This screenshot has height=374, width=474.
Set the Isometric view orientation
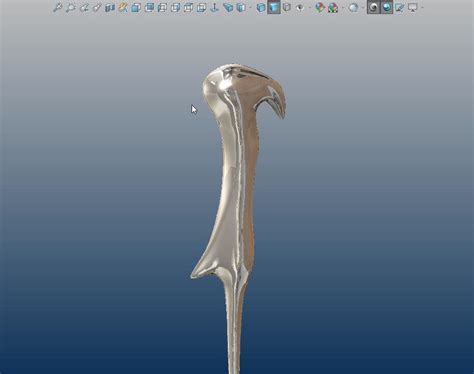click(228, 8)
